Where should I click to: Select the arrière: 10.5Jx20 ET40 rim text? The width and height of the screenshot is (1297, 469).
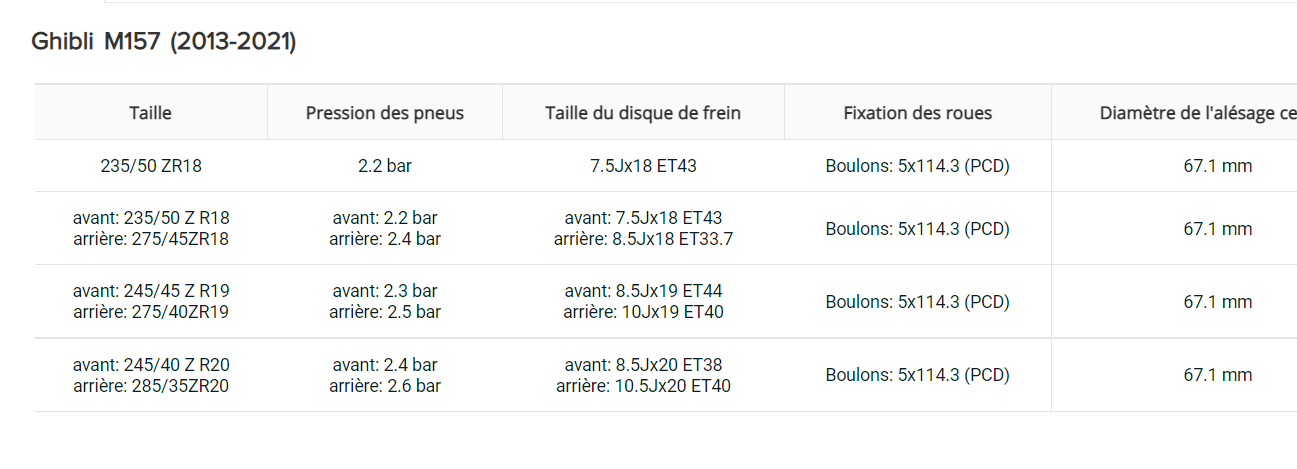pos(643,385)
